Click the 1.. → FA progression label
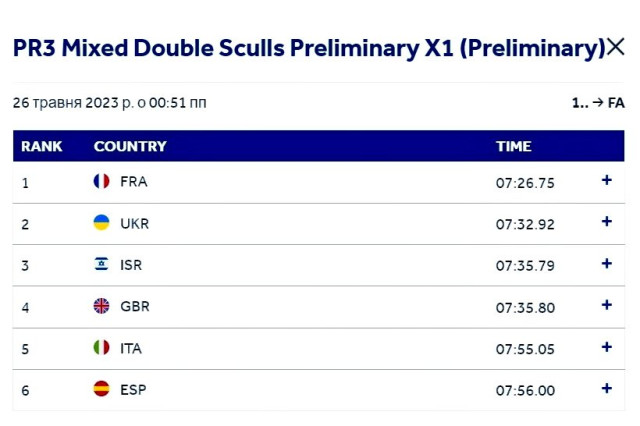The image size is (640, 426). (x=597, y=103)
